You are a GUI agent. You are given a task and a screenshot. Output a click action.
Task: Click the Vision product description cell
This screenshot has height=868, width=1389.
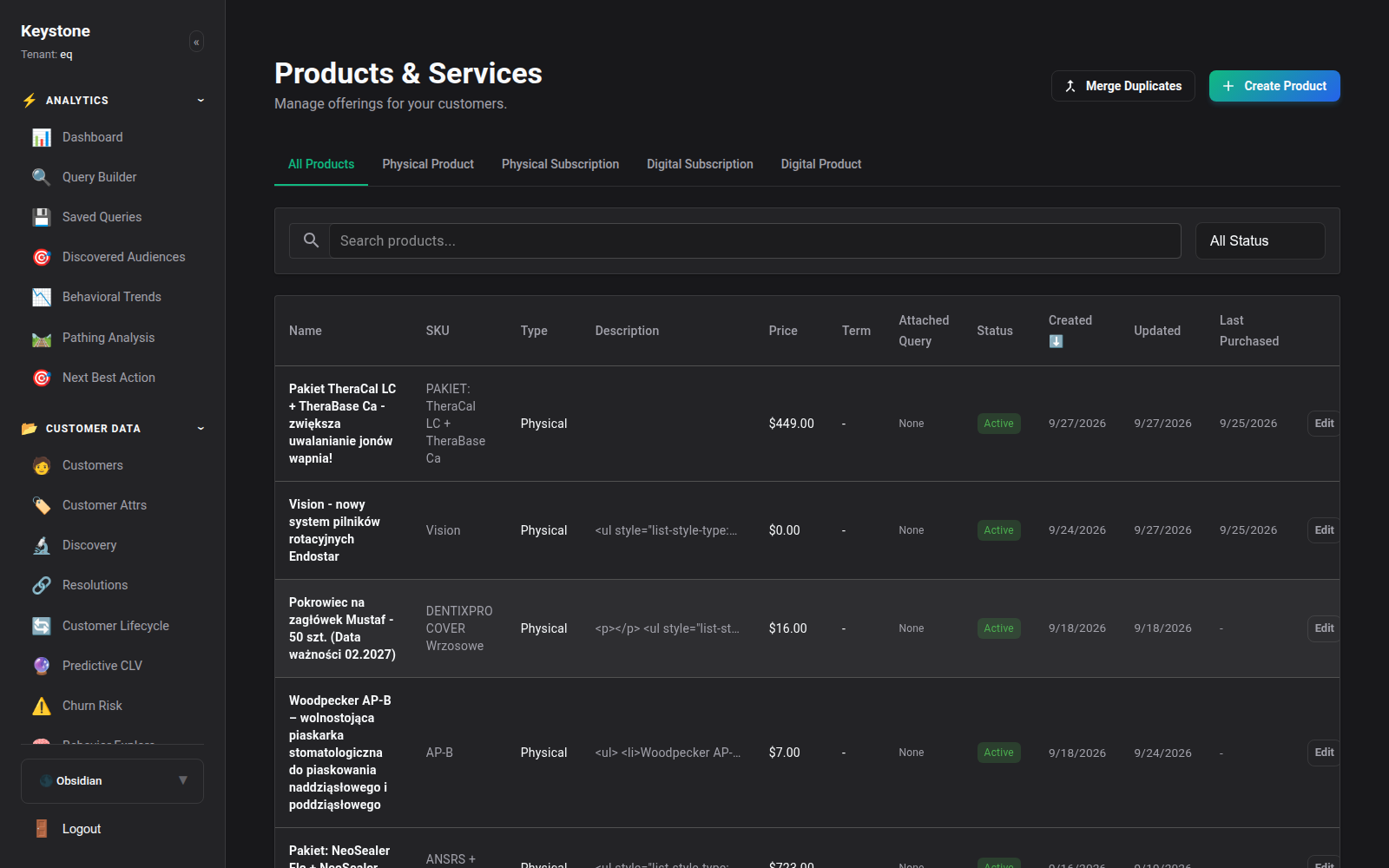pyautogui.click(x=666, y=530)
